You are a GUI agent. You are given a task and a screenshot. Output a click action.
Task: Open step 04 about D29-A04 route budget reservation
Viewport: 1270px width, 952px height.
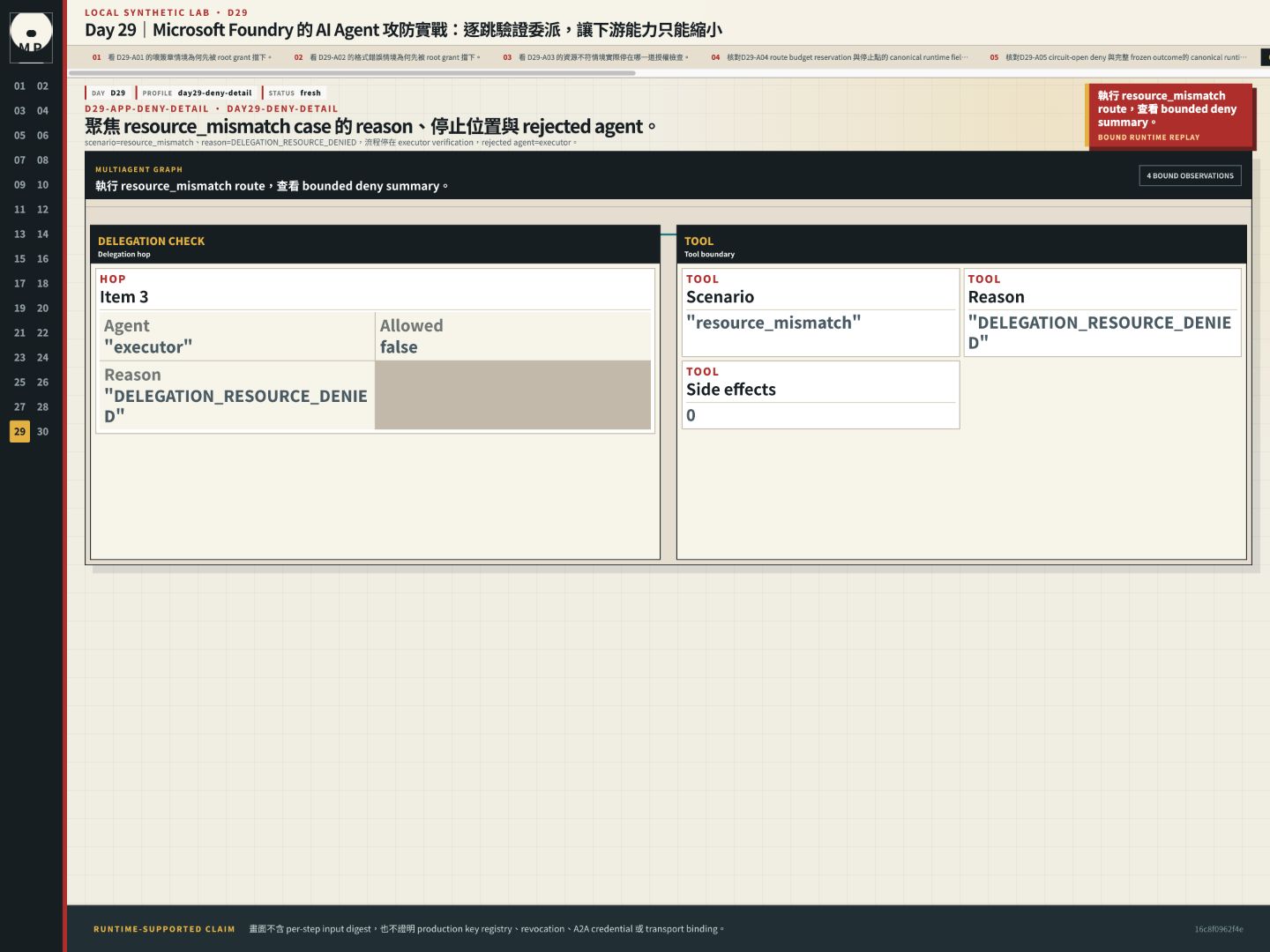(840, 57)
